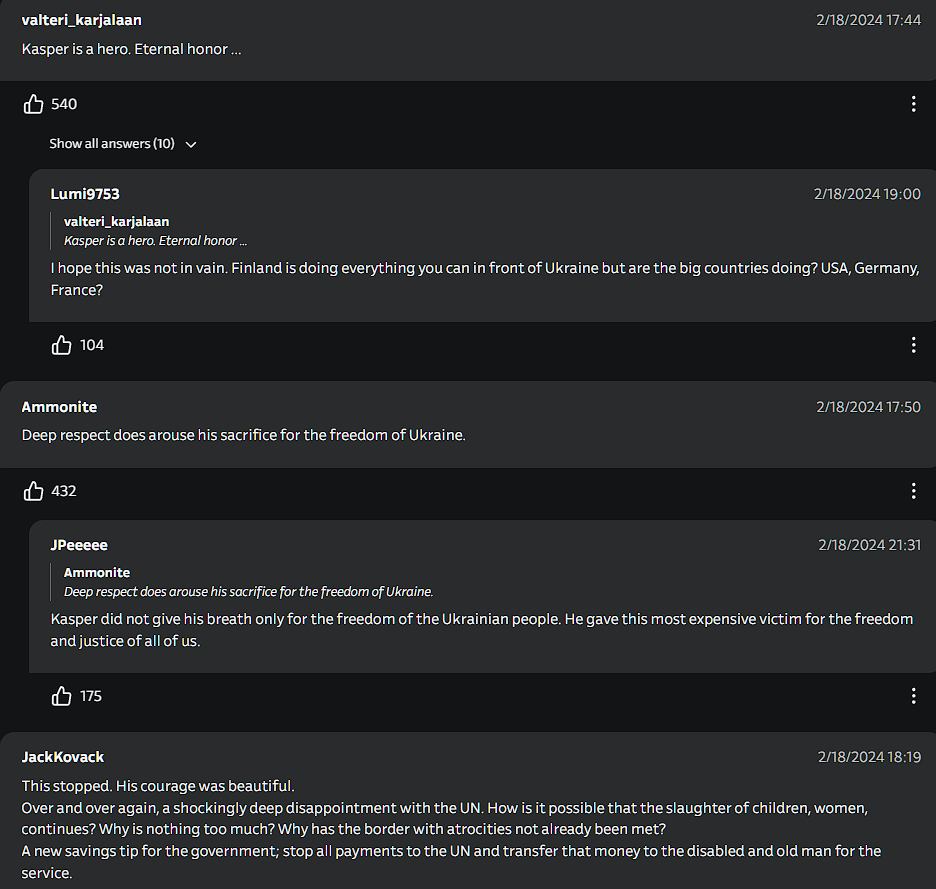The height and width of the screenshot is (889, 936).
Task: Click the 540 like count
Action: [x=64, y=104]
